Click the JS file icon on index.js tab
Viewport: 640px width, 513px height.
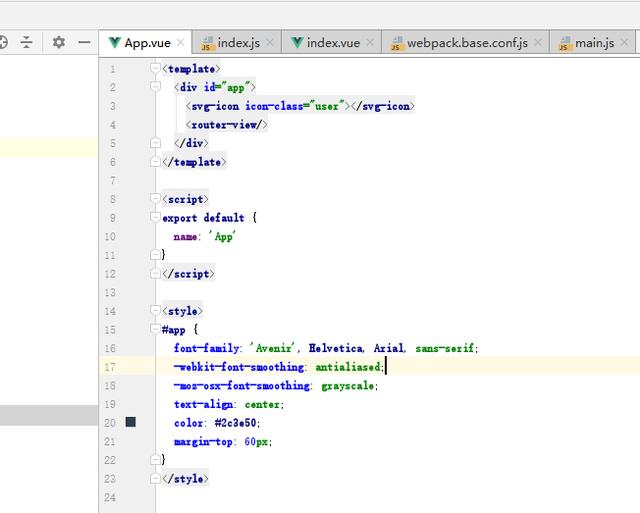[207, 43]
